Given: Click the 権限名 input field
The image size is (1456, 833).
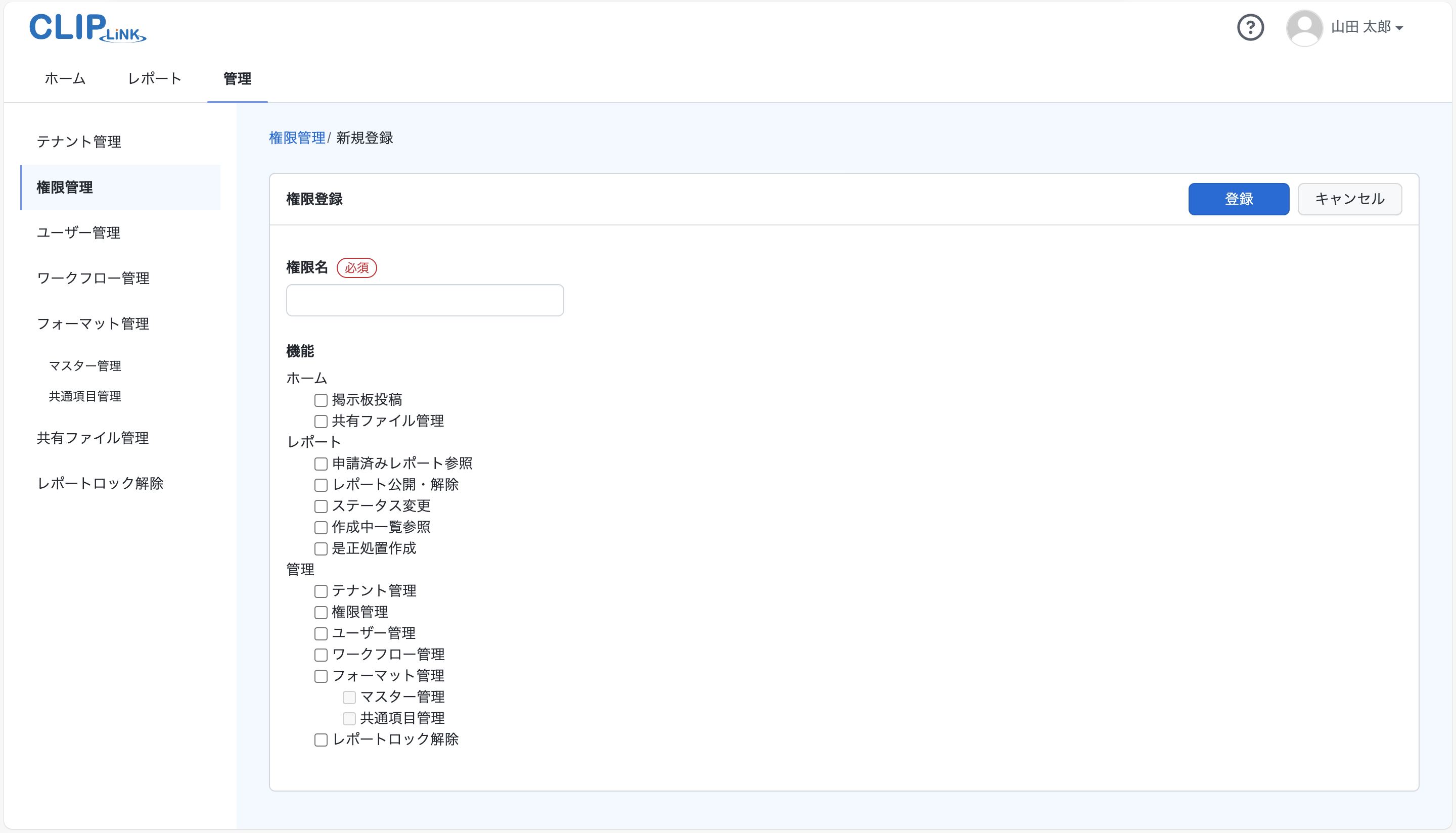Looking at the screenshot, I should pos(425,300).
